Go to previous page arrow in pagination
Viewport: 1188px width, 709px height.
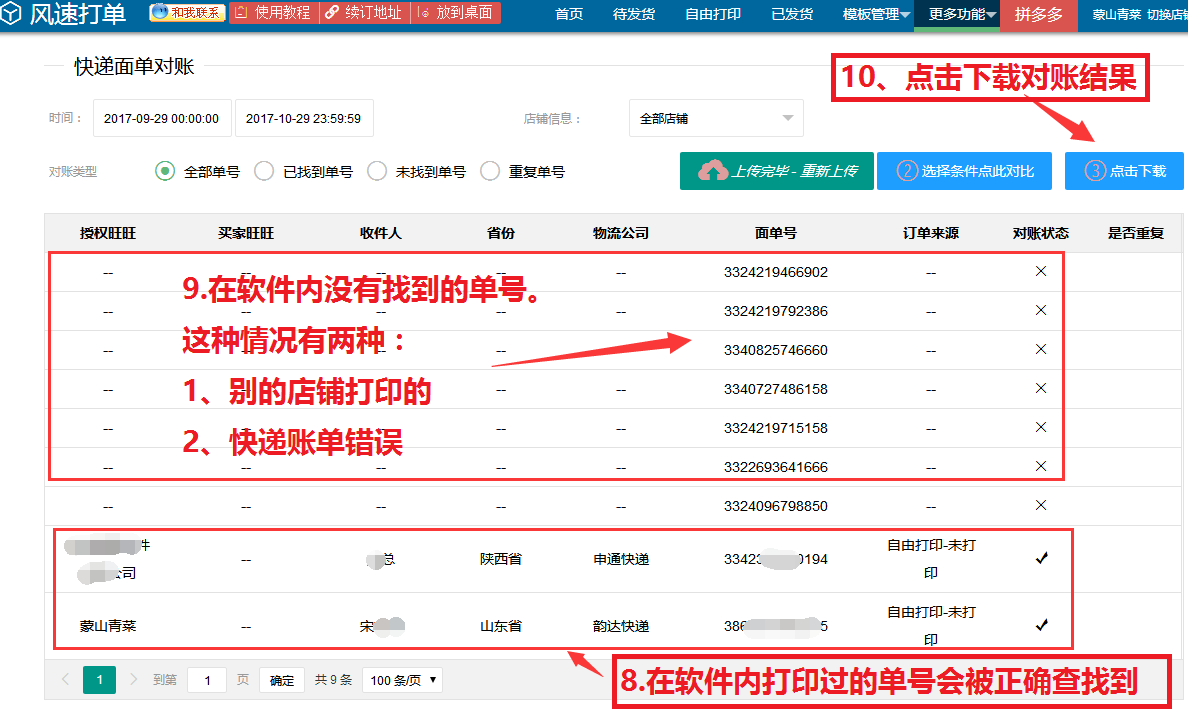[65, 679]
